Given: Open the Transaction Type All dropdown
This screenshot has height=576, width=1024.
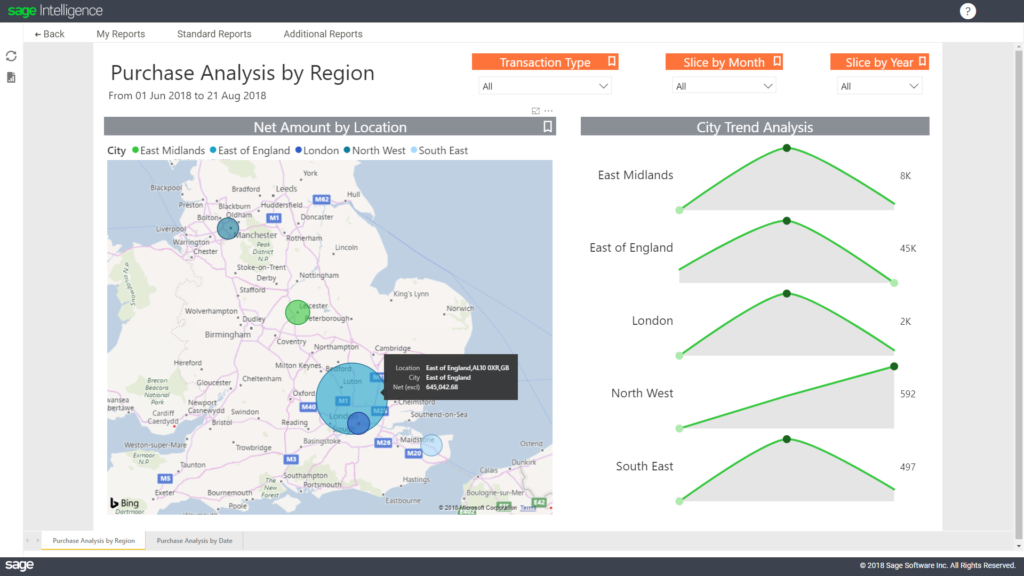Looking at the screenshot, I should pos(545,86).
